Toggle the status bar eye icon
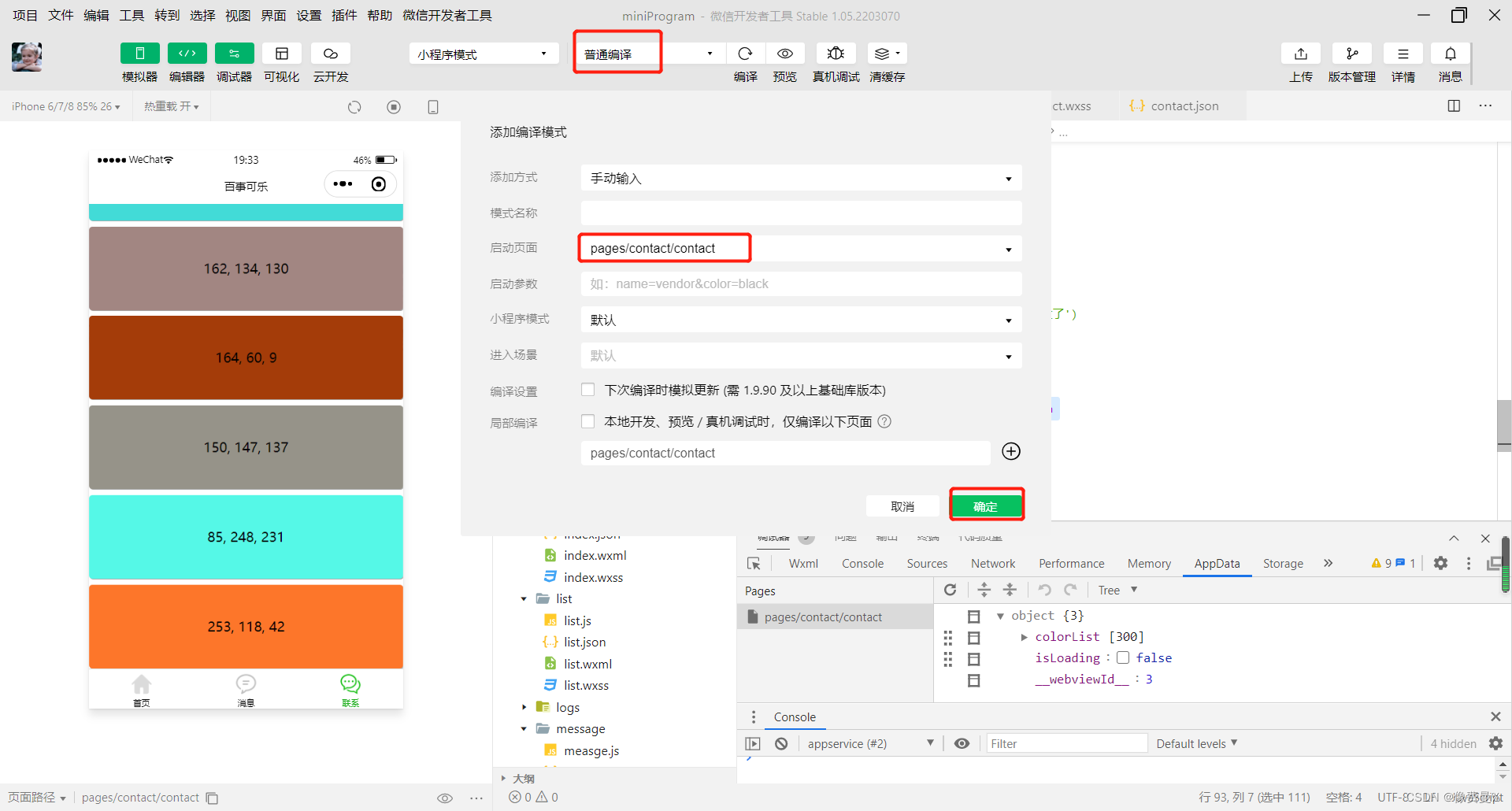The height and width of the screenshot is (811, 1512). (445, 798)
